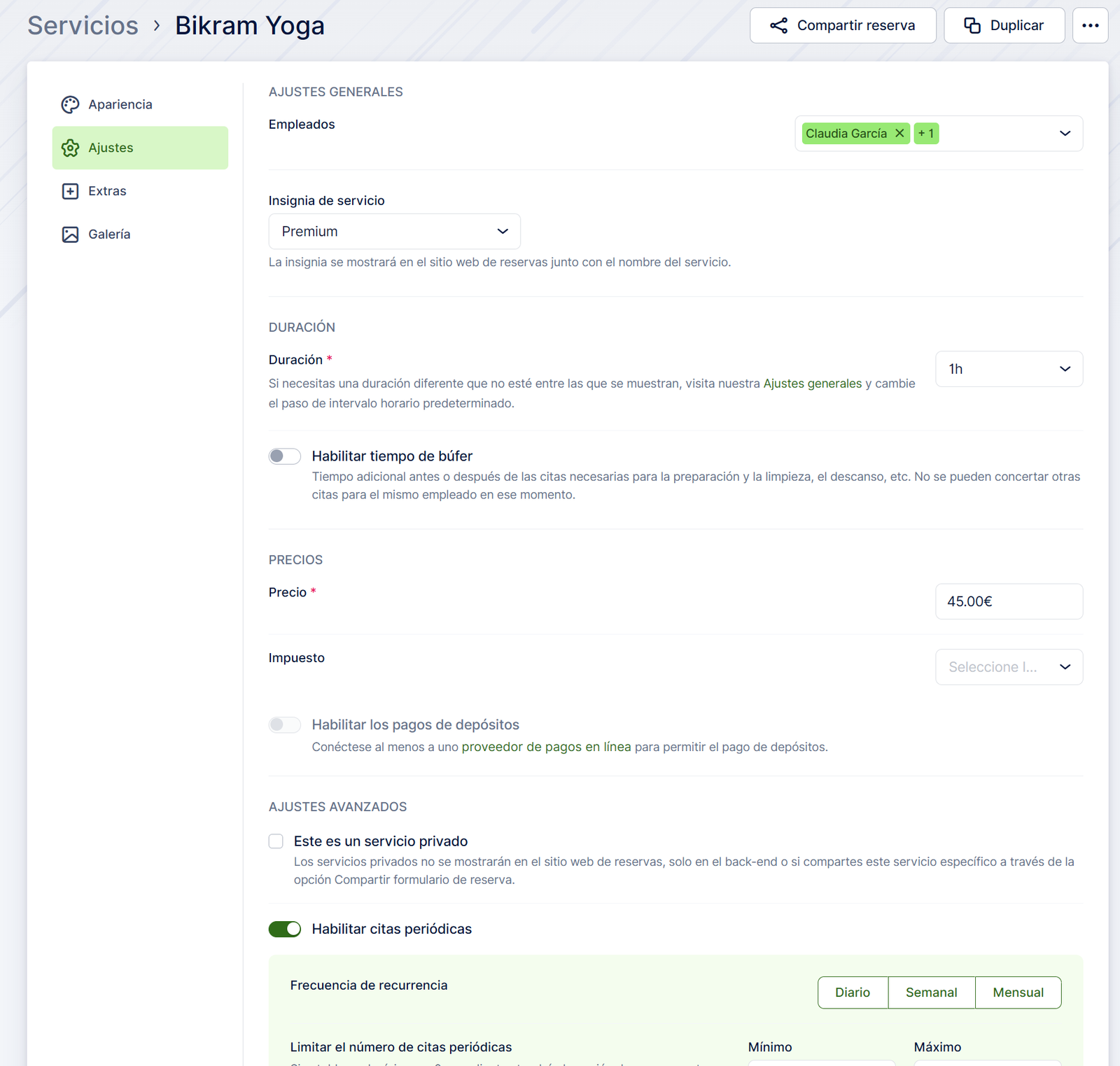Click the palette icon beside Apariencia
This screenshot has height=1066, width=1120.
(x=70, y=104)
